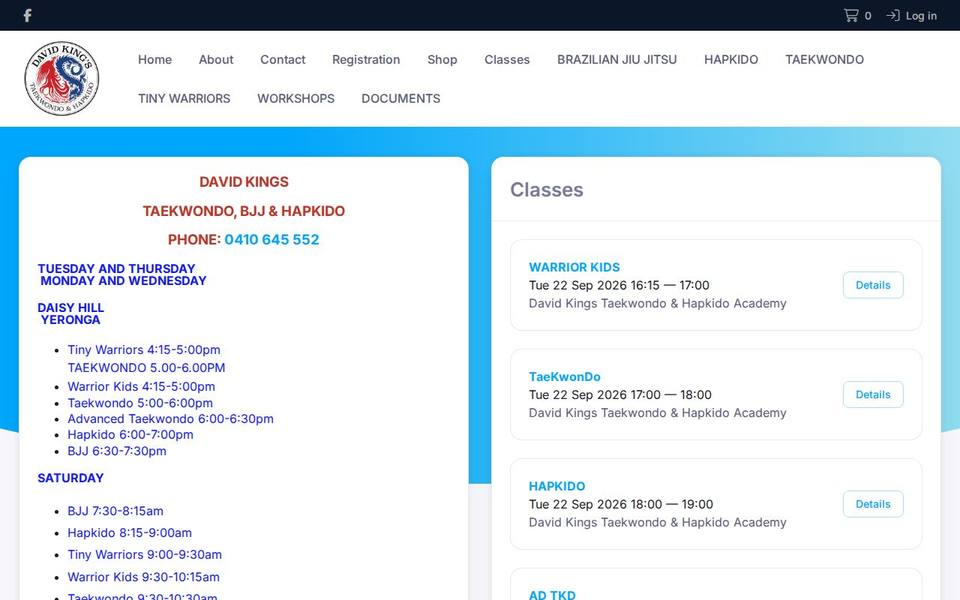
Task: Visit the TINY WARRIORS page
Action: [184, 99]
